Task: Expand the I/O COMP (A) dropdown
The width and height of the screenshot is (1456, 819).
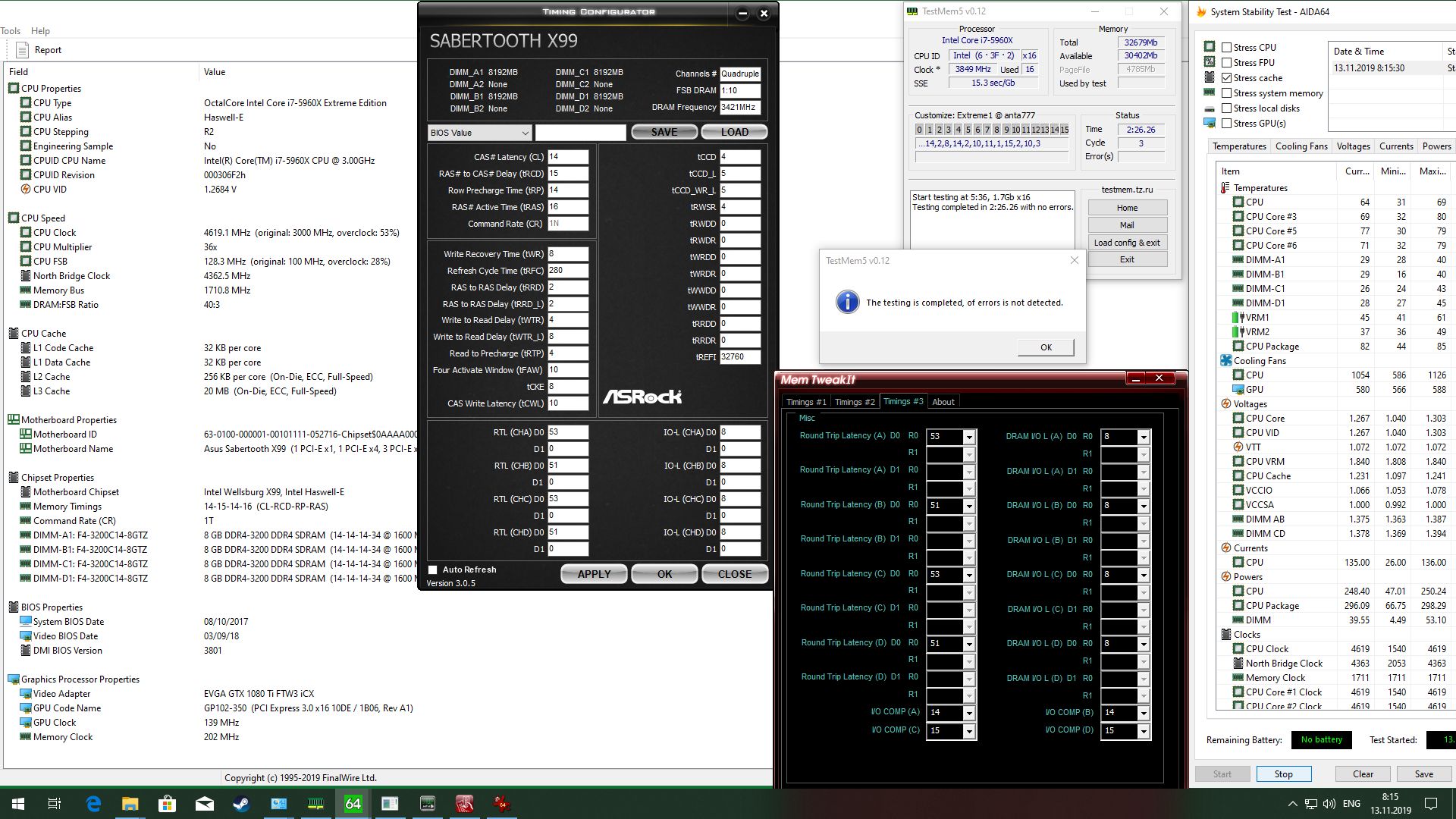Action: (968, 713)
